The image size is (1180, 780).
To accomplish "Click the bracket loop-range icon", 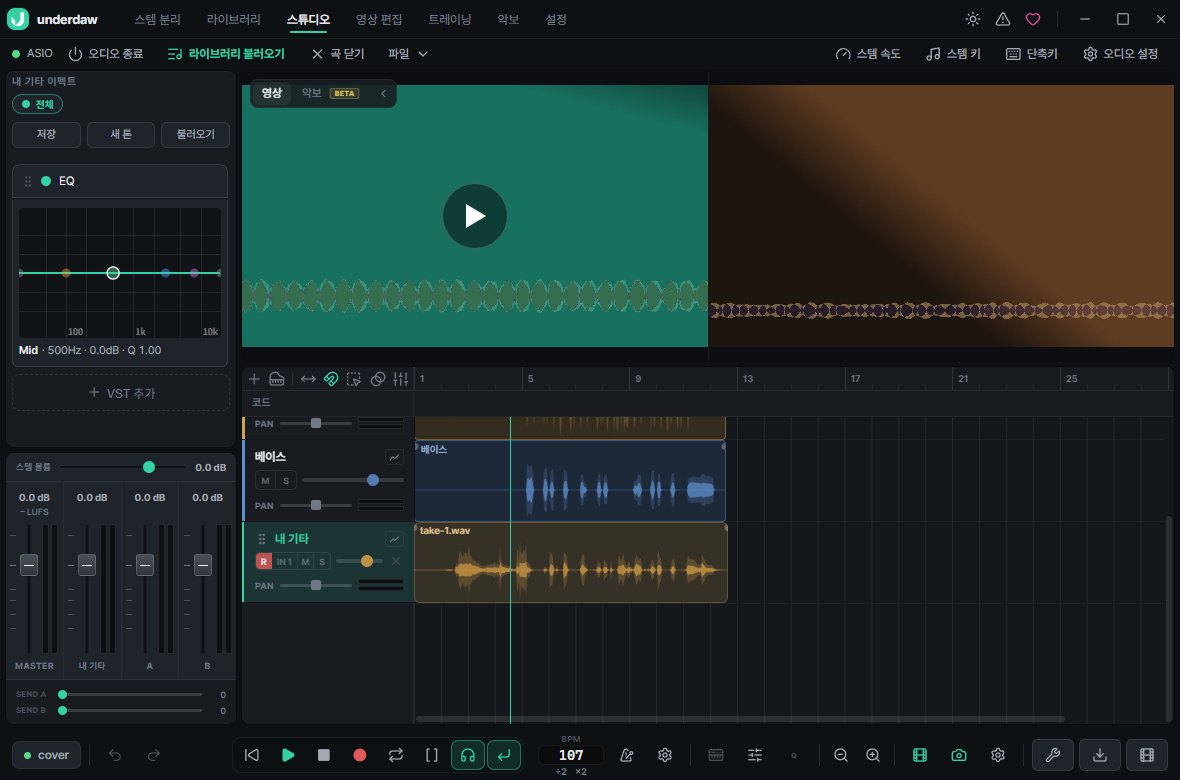I will [432, 755].
